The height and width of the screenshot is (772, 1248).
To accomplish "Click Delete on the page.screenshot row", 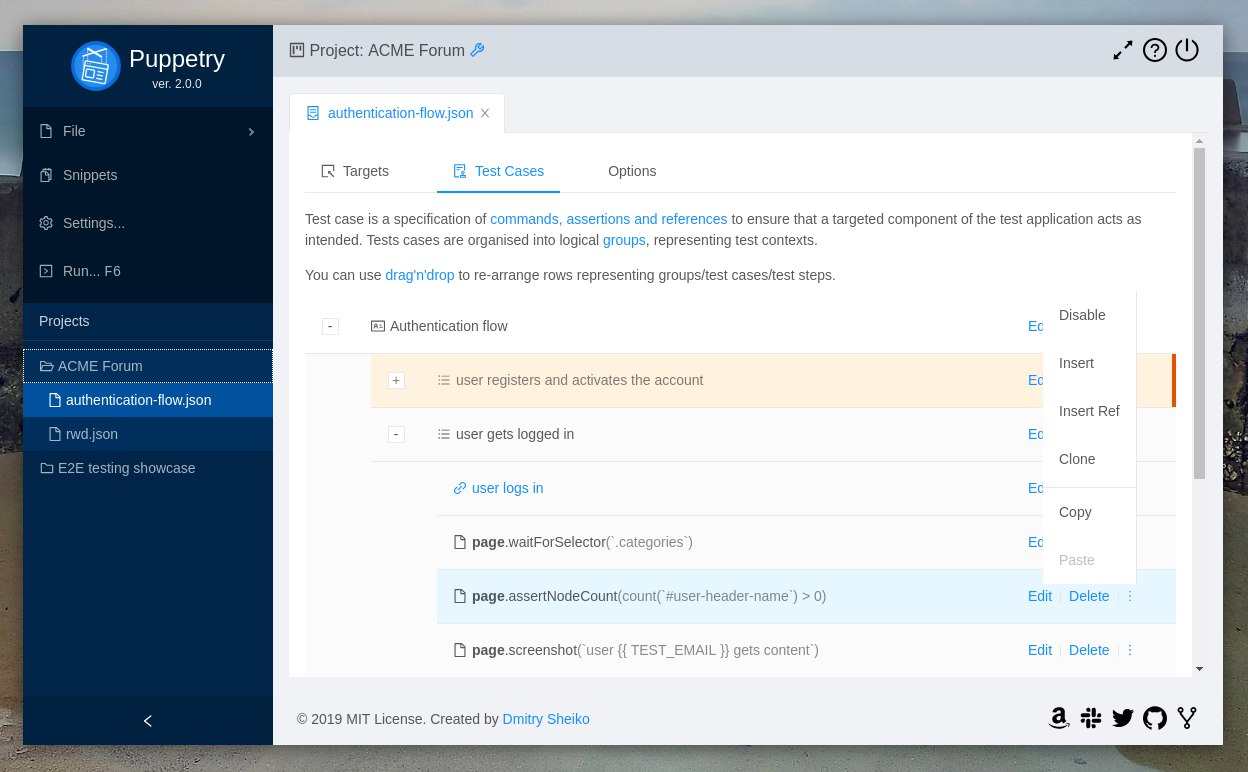I will tap(1089, 650).
